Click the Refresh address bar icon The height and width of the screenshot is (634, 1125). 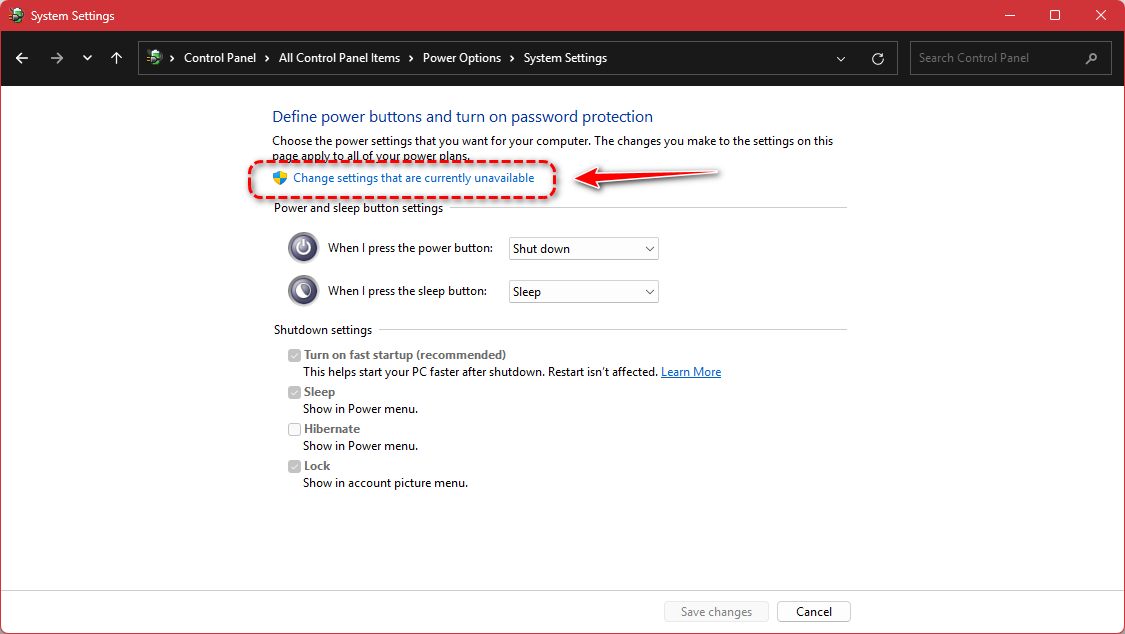pyautogui.click(x=878, y=58)
